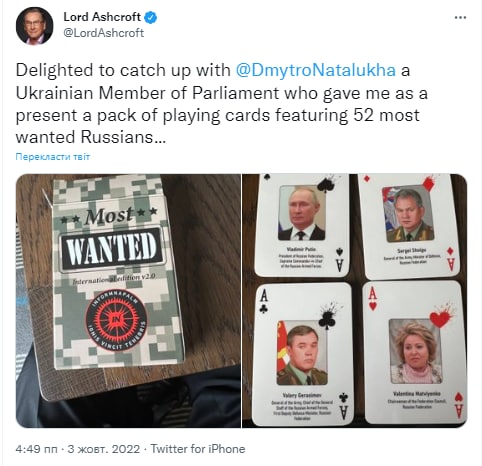Click the black splattered club icon on card
This screenshot has width=482, height=466.
click(329, 317)
